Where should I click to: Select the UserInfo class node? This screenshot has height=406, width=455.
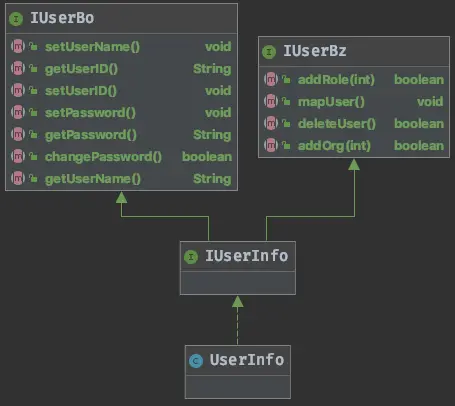(x=238, y=372)
